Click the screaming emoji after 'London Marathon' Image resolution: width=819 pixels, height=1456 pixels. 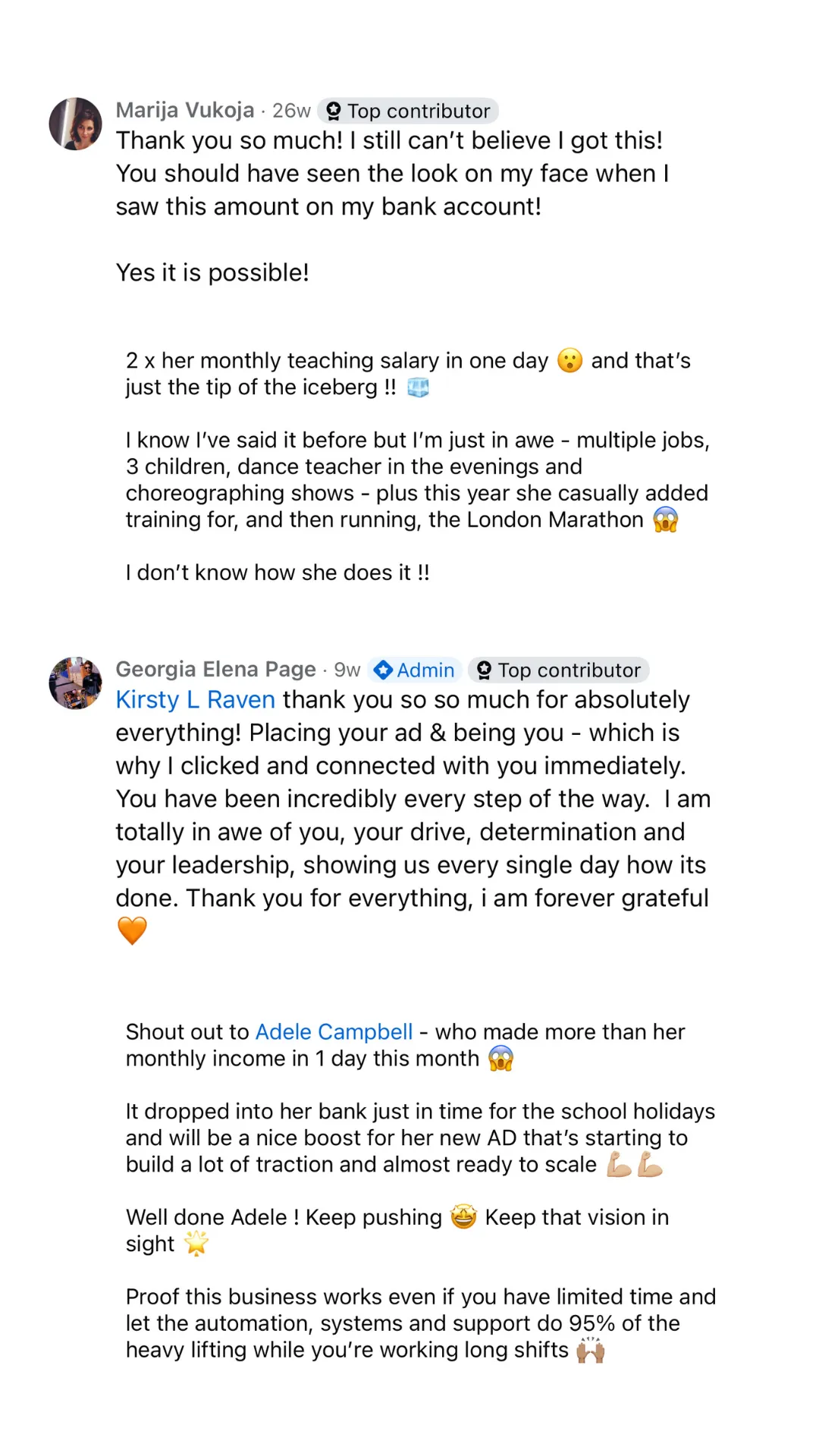[x=665, y=520]
